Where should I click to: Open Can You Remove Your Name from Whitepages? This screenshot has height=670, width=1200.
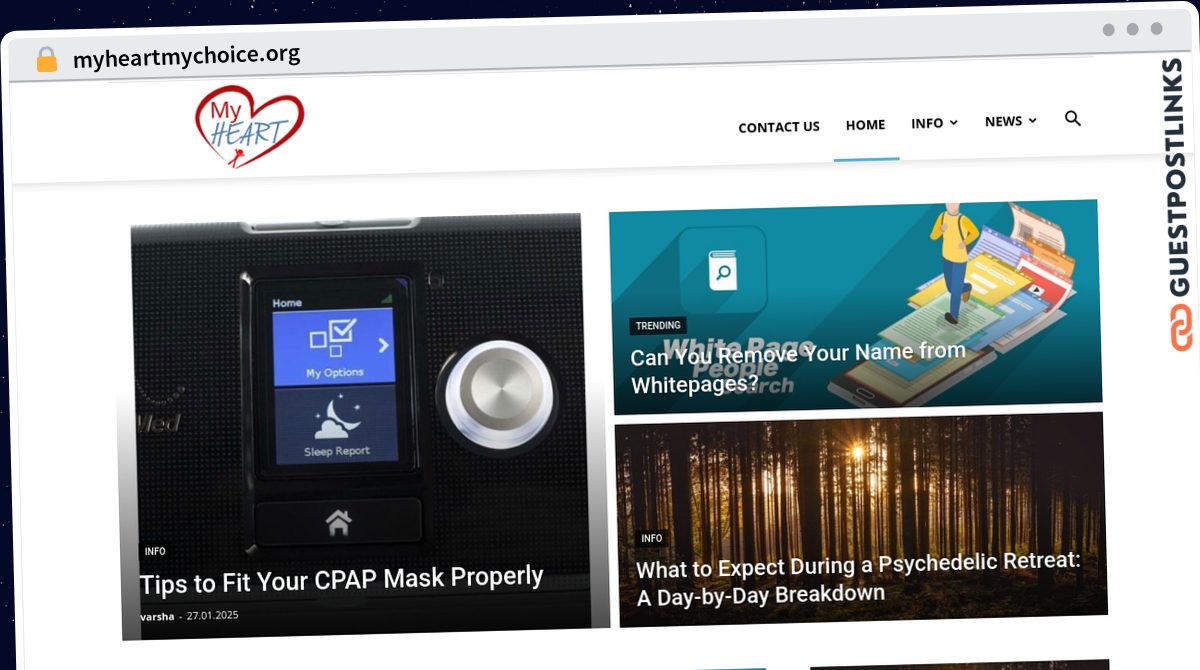pyautogui.click(x=797, y=367)
